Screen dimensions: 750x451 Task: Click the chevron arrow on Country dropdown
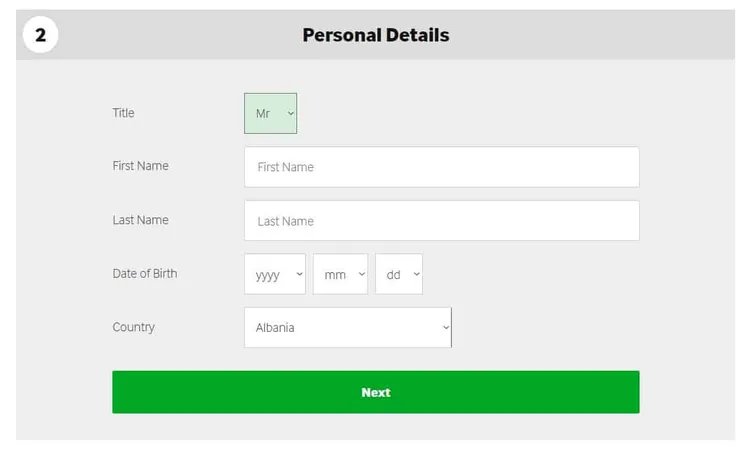point(445,327)
